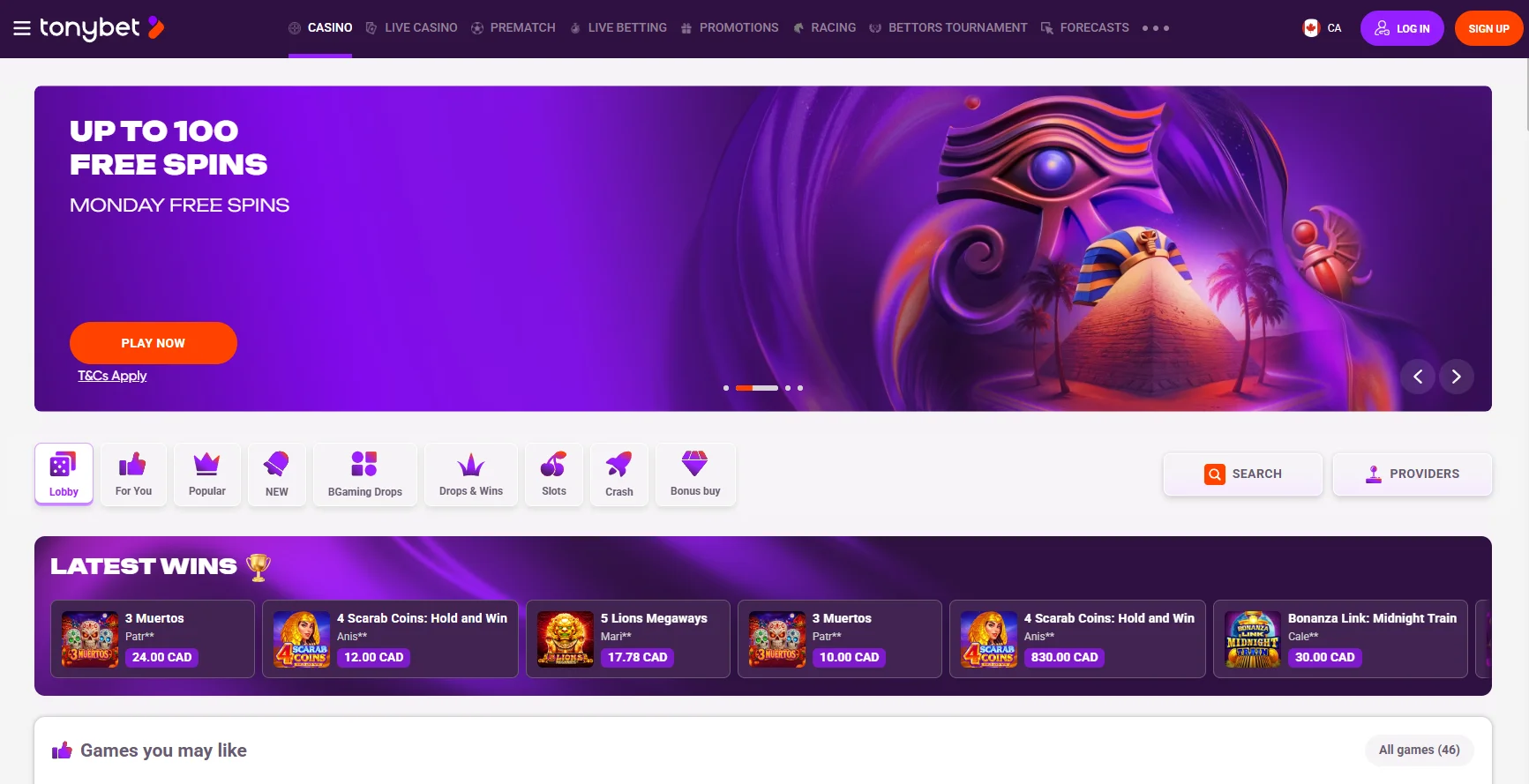The image size is (1529, 784).
Task: Click the Search games button
Action: 1243,474
